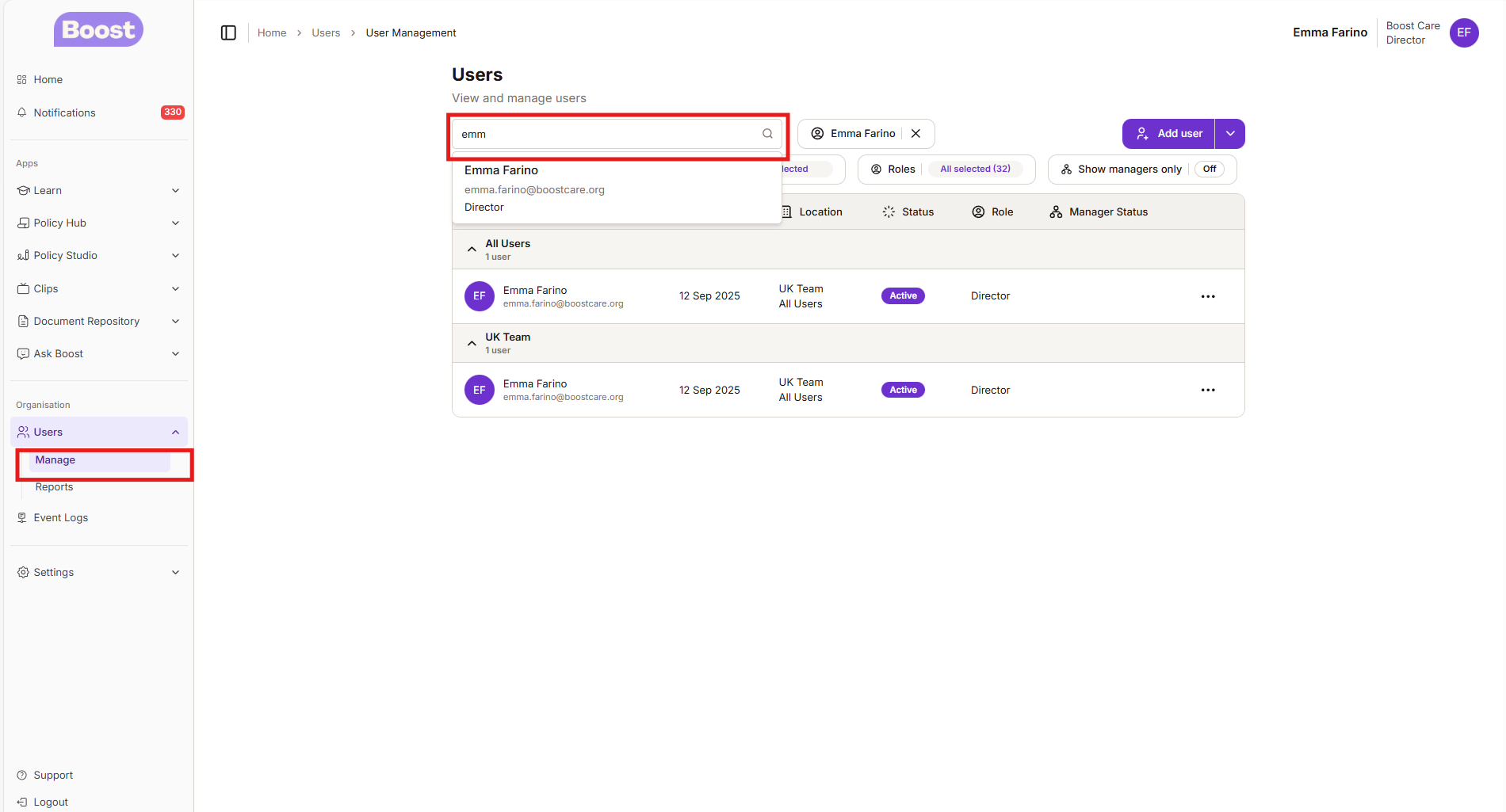
Task: Remove the Emma Farino filter chip
Action: [915, 134]
